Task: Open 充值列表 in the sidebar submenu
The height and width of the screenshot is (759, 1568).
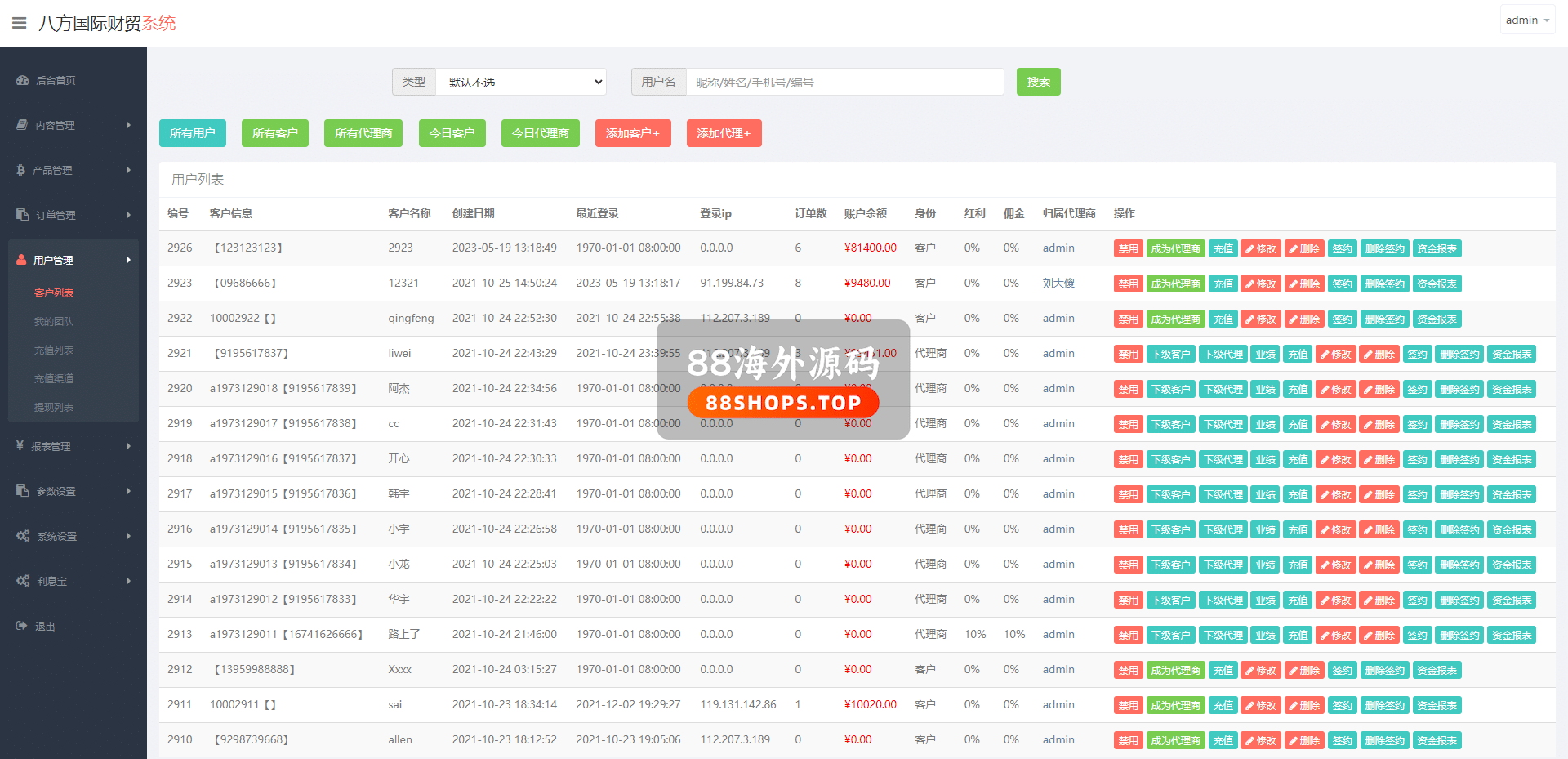Action: coord(54,350)
